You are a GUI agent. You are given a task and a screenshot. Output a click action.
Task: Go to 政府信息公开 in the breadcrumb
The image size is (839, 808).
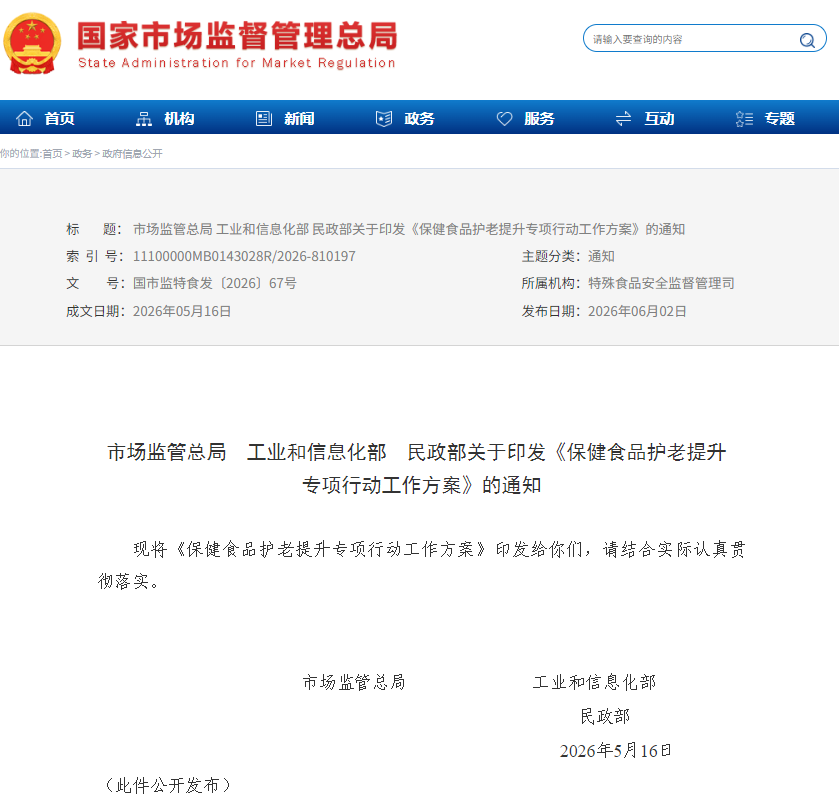point(132,154)
